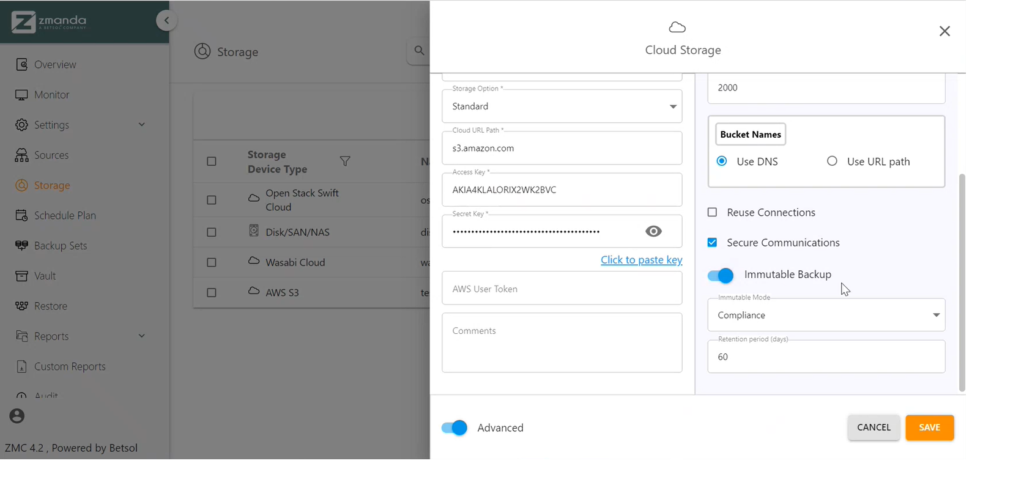The height and width of the screenshot is (488, 1024).
Task: Turn off the Advanced switch
Action: tap(455, 428)
